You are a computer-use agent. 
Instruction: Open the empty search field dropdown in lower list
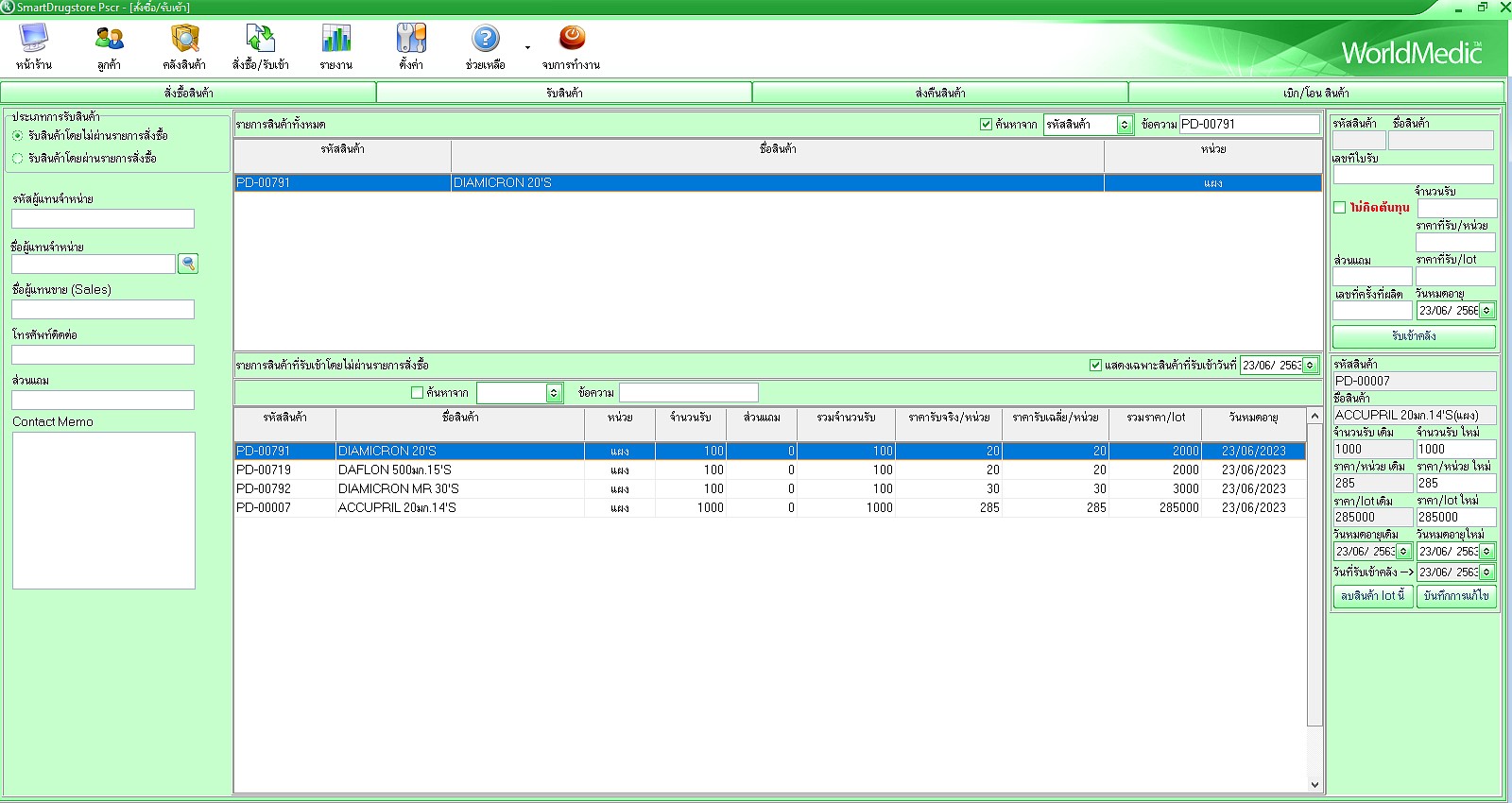554,393
